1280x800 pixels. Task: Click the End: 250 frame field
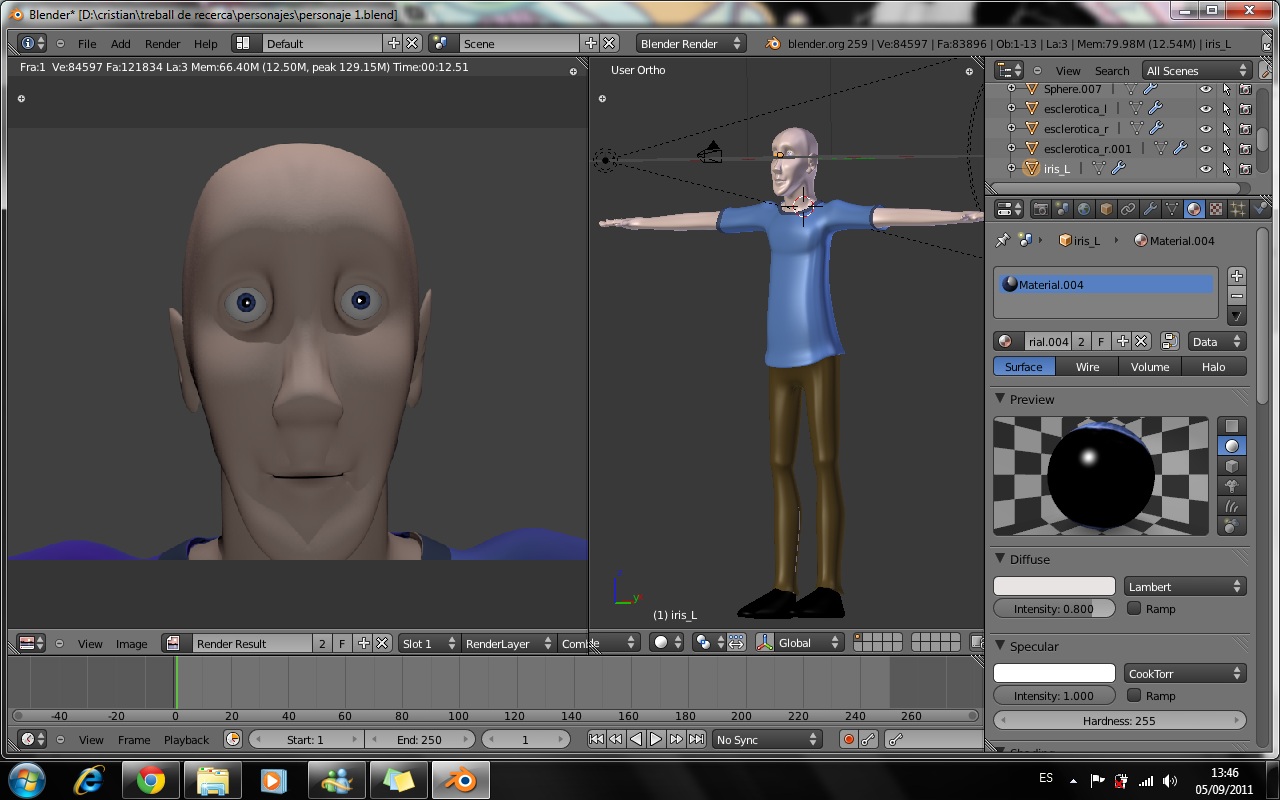[419, 740]
